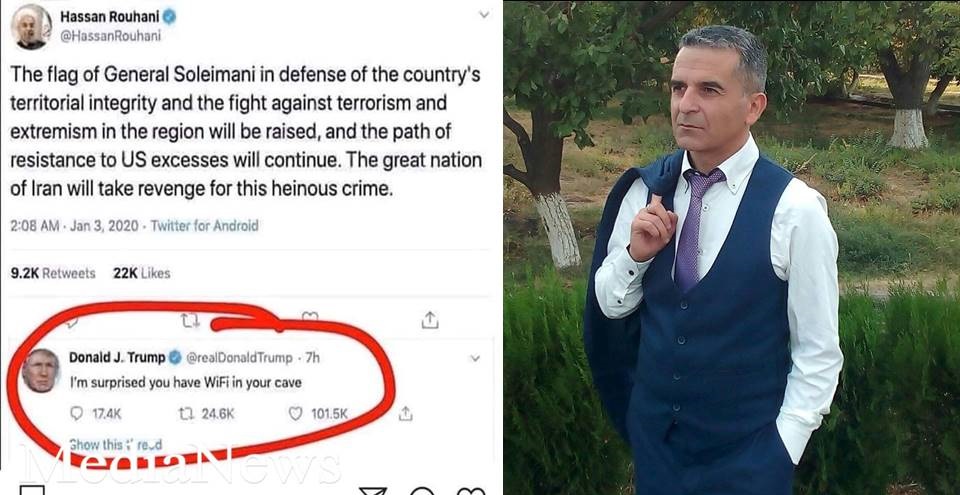This screenshot has width=960, height=495.
Task: Expand the Rouhani tweet options chevron
Action: [484, 15]
